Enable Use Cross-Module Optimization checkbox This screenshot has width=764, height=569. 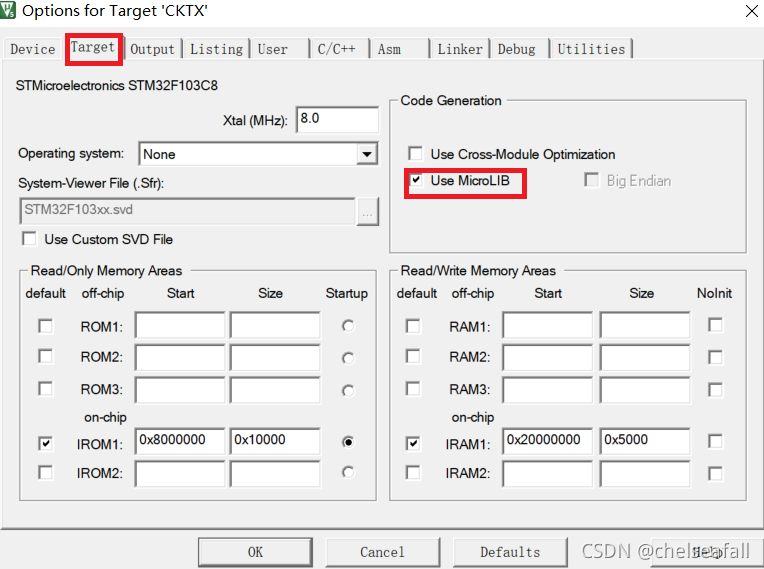[416, 154]
